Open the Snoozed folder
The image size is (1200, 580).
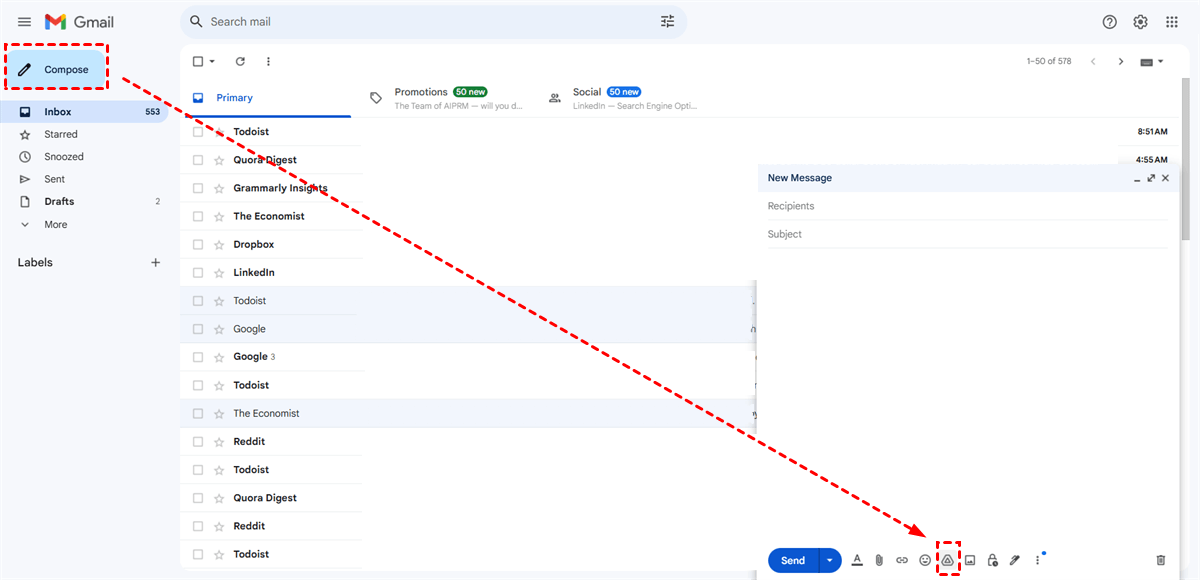click(84, 157)
